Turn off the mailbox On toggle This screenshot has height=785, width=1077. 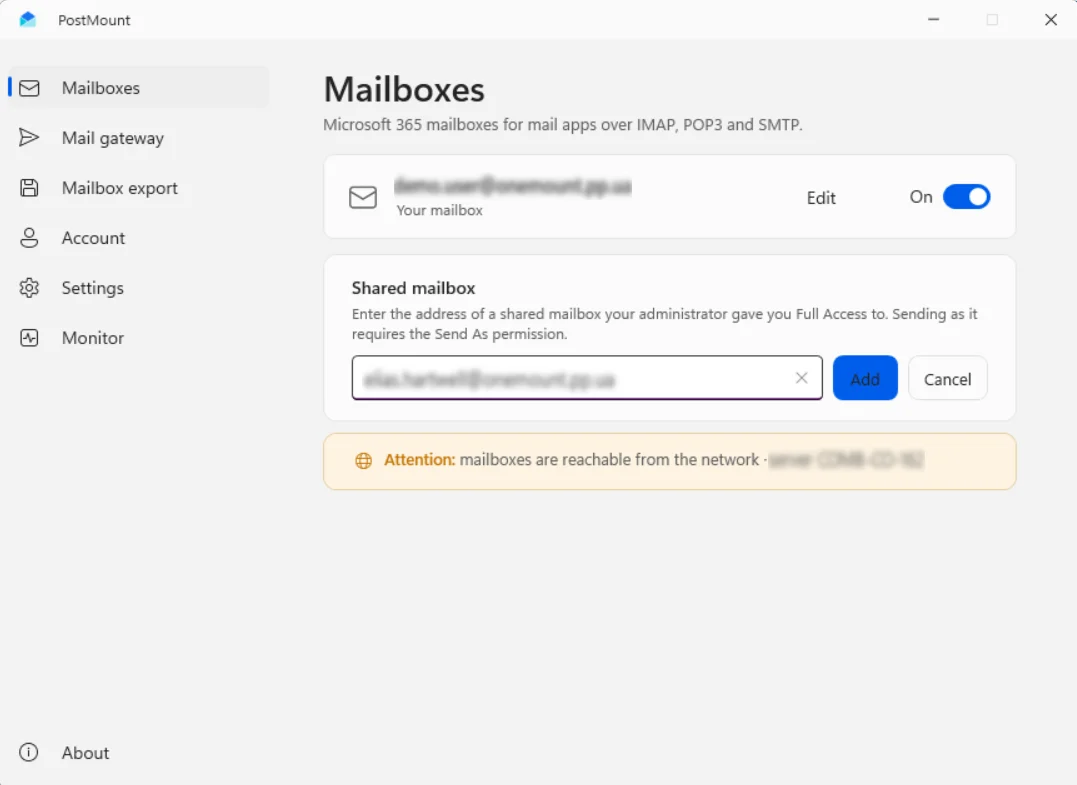click(x=966, y=197)
